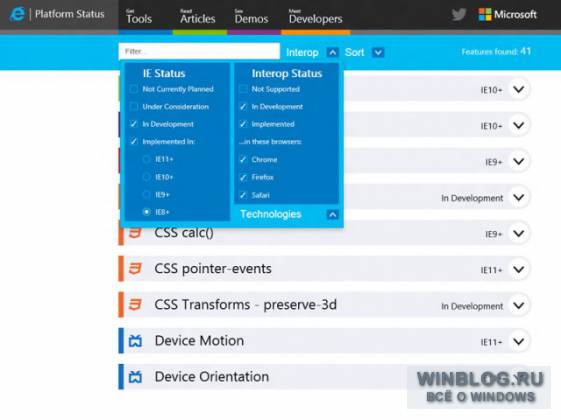This screenshot has width=561, height=420.
Task: Expand the CSS calc() row chevron
Action: click(519, 233)
